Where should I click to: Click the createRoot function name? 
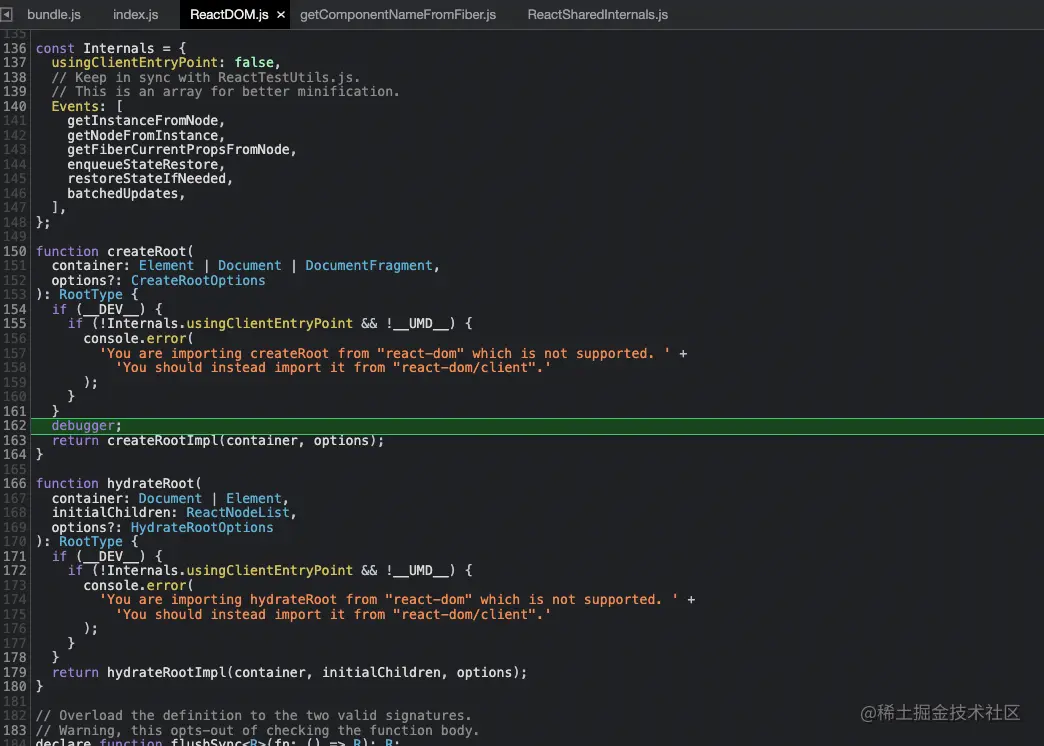pos(146,252)
